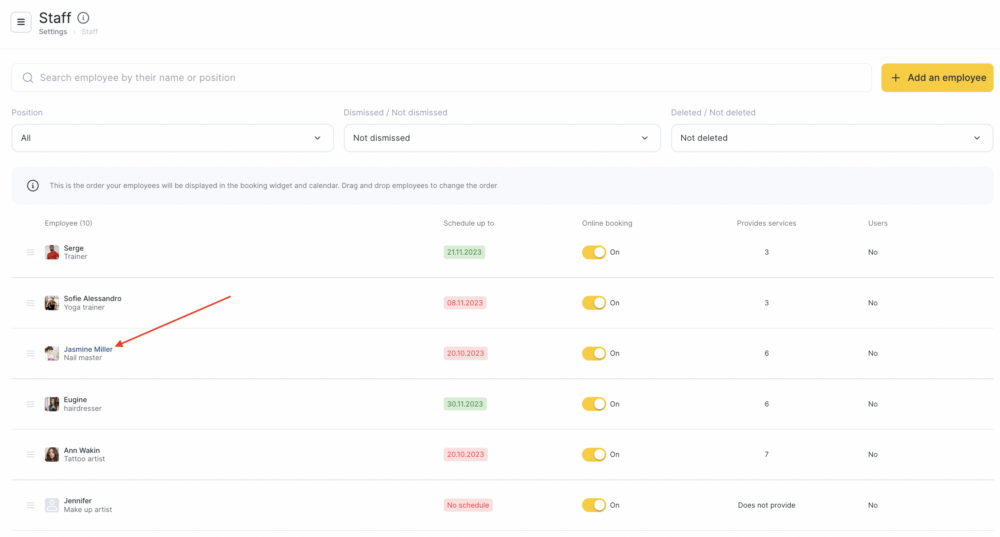The width and height of the screenshot is (1000, 537).
Task: Click Does not provide text for Jennifer
Action: 767,505
